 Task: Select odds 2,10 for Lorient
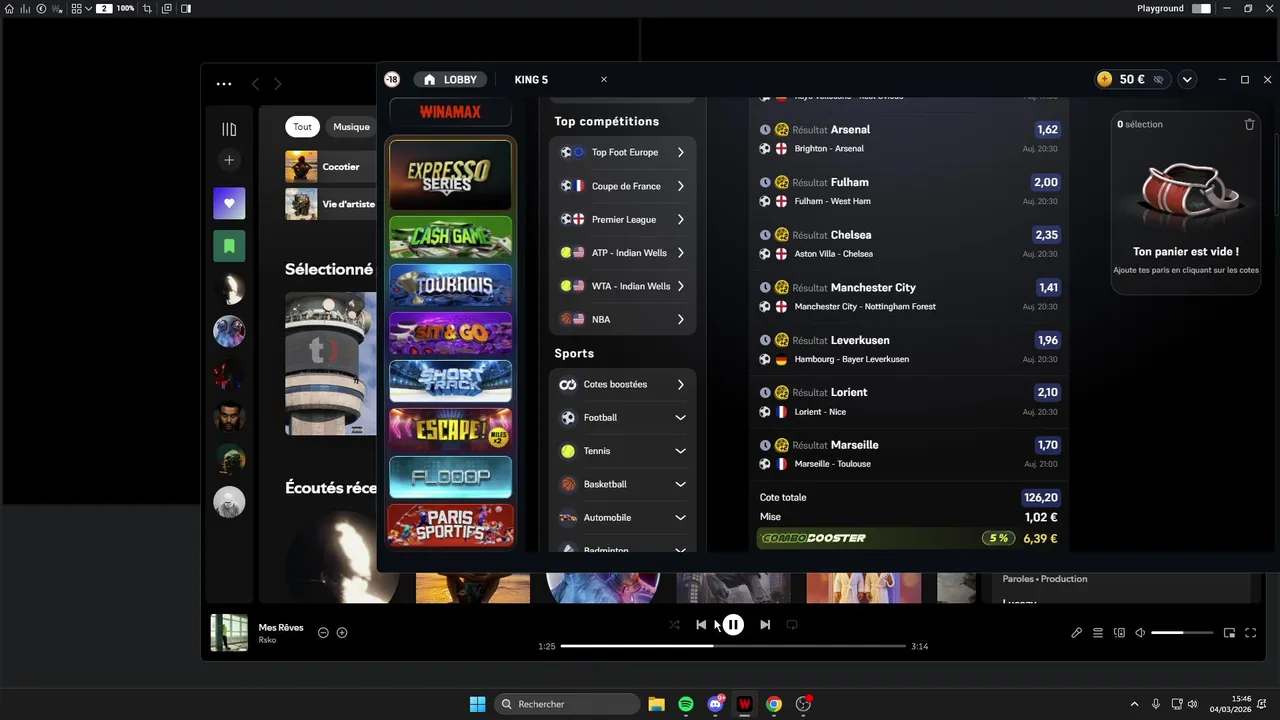(1047, 393)
